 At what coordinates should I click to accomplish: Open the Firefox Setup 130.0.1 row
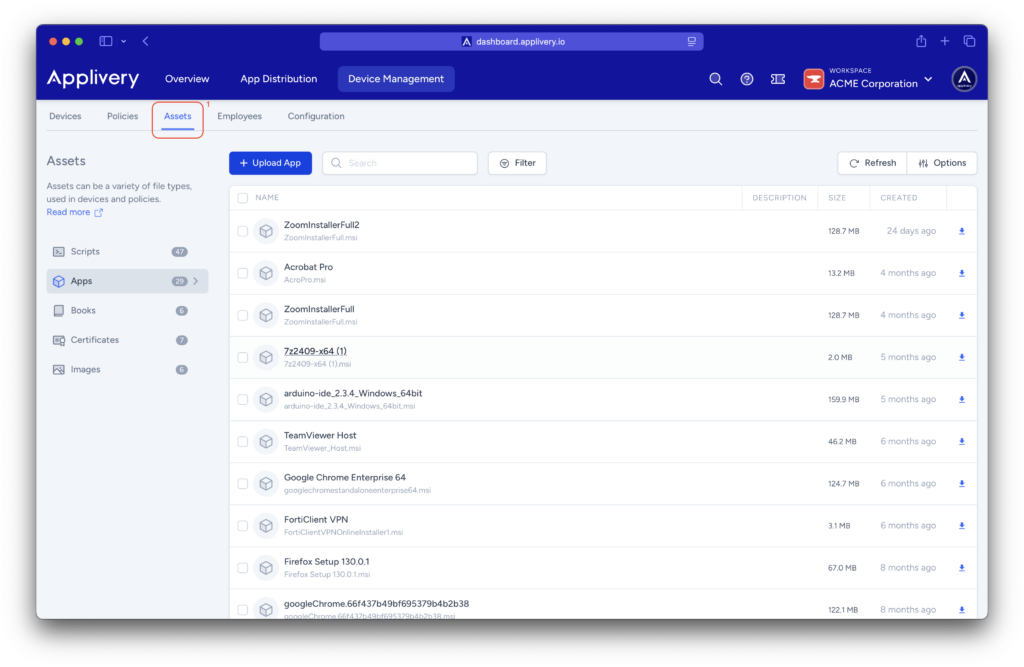(x=603, y=568)
